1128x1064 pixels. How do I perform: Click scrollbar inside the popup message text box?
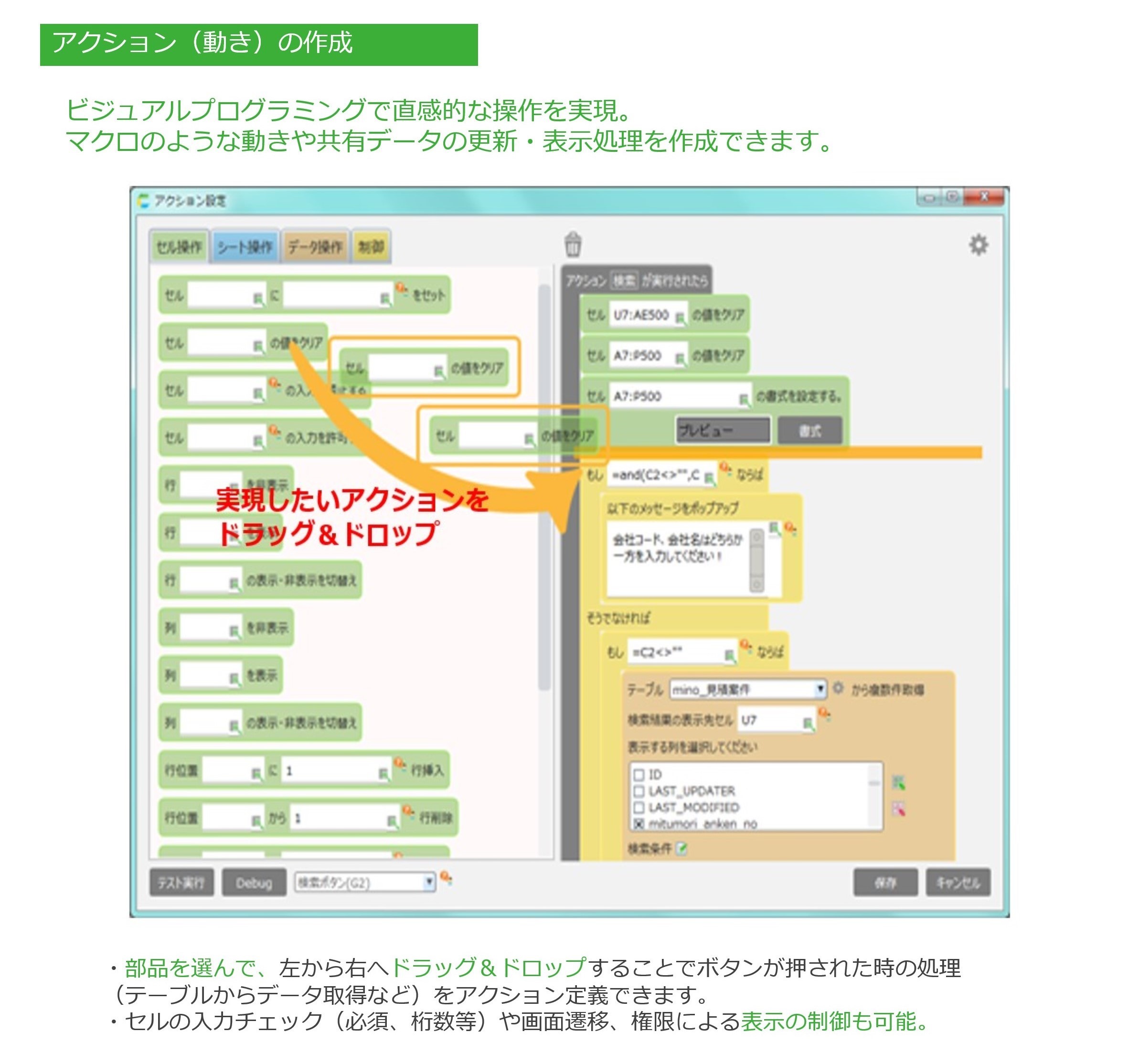tap(757, 561)
